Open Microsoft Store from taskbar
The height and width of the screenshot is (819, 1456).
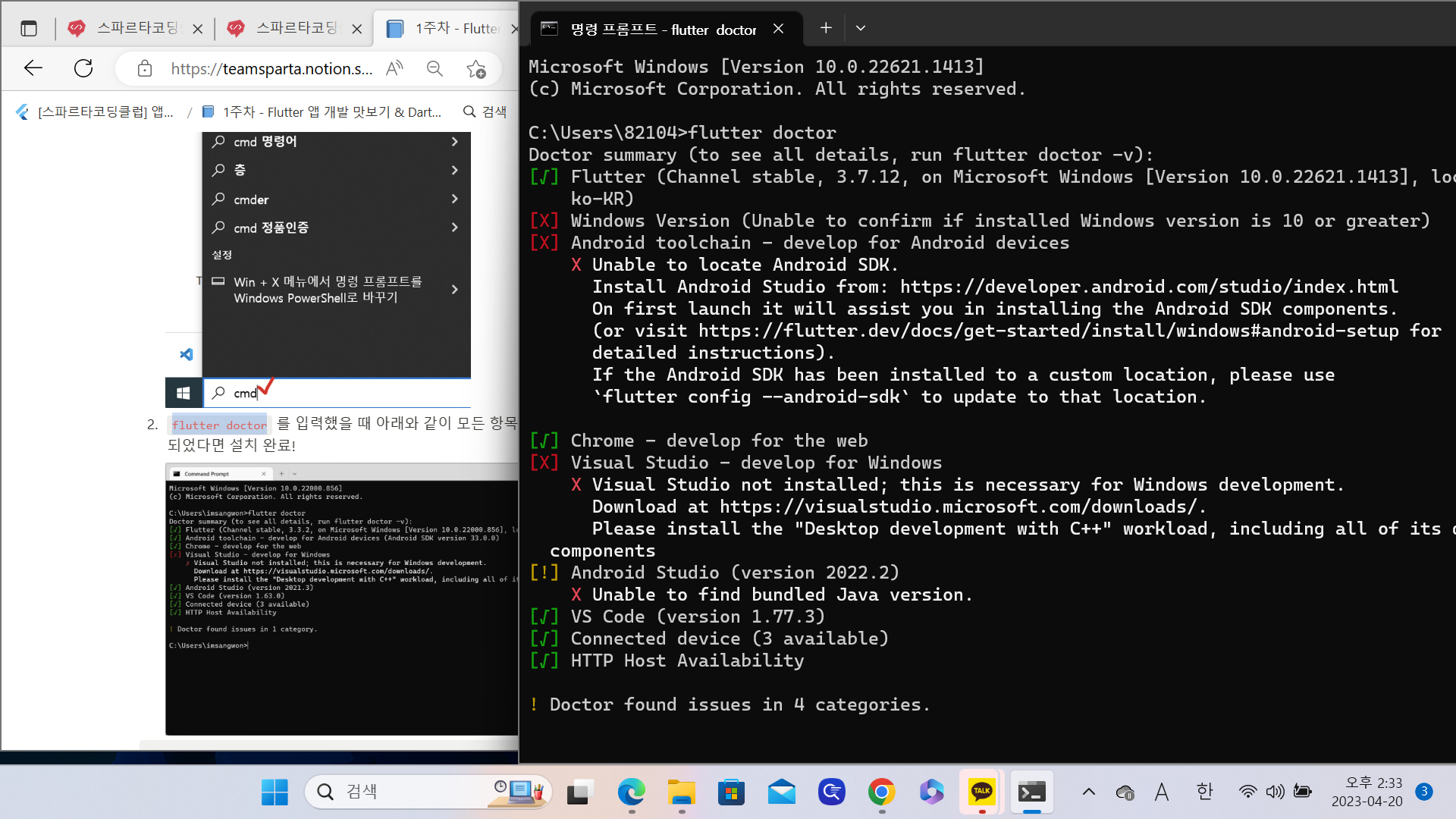(x=731, y=792)
